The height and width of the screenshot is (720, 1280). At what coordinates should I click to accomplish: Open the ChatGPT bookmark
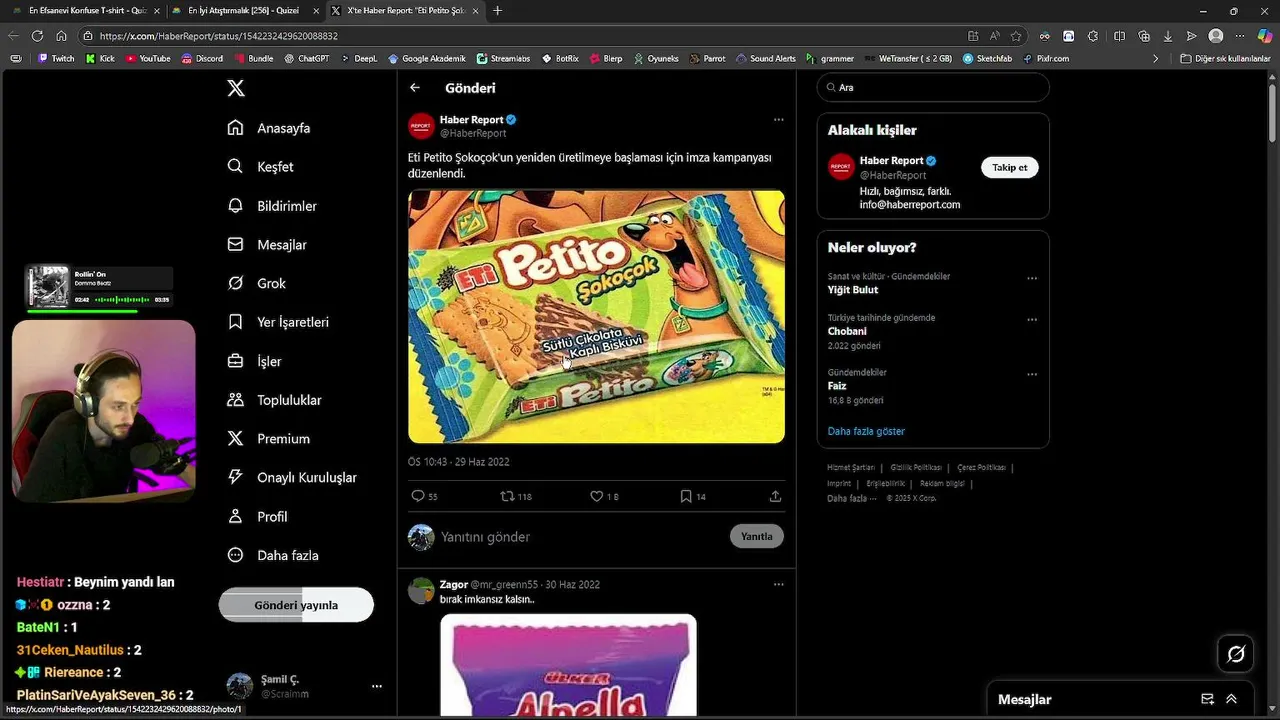(x=307, y=59)
